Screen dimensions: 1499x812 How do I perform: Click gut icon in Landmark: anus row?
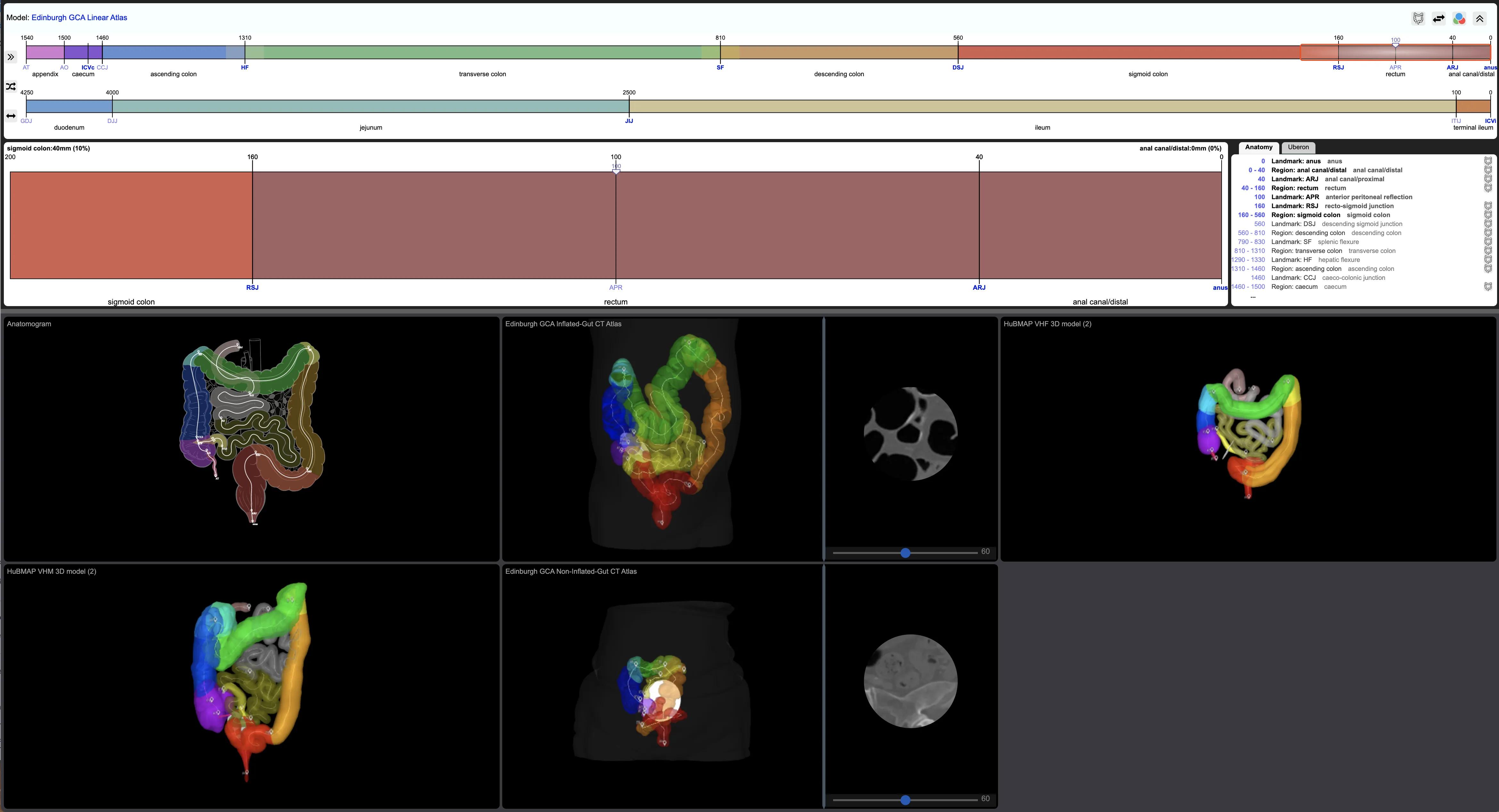[x=1488, y=161]
